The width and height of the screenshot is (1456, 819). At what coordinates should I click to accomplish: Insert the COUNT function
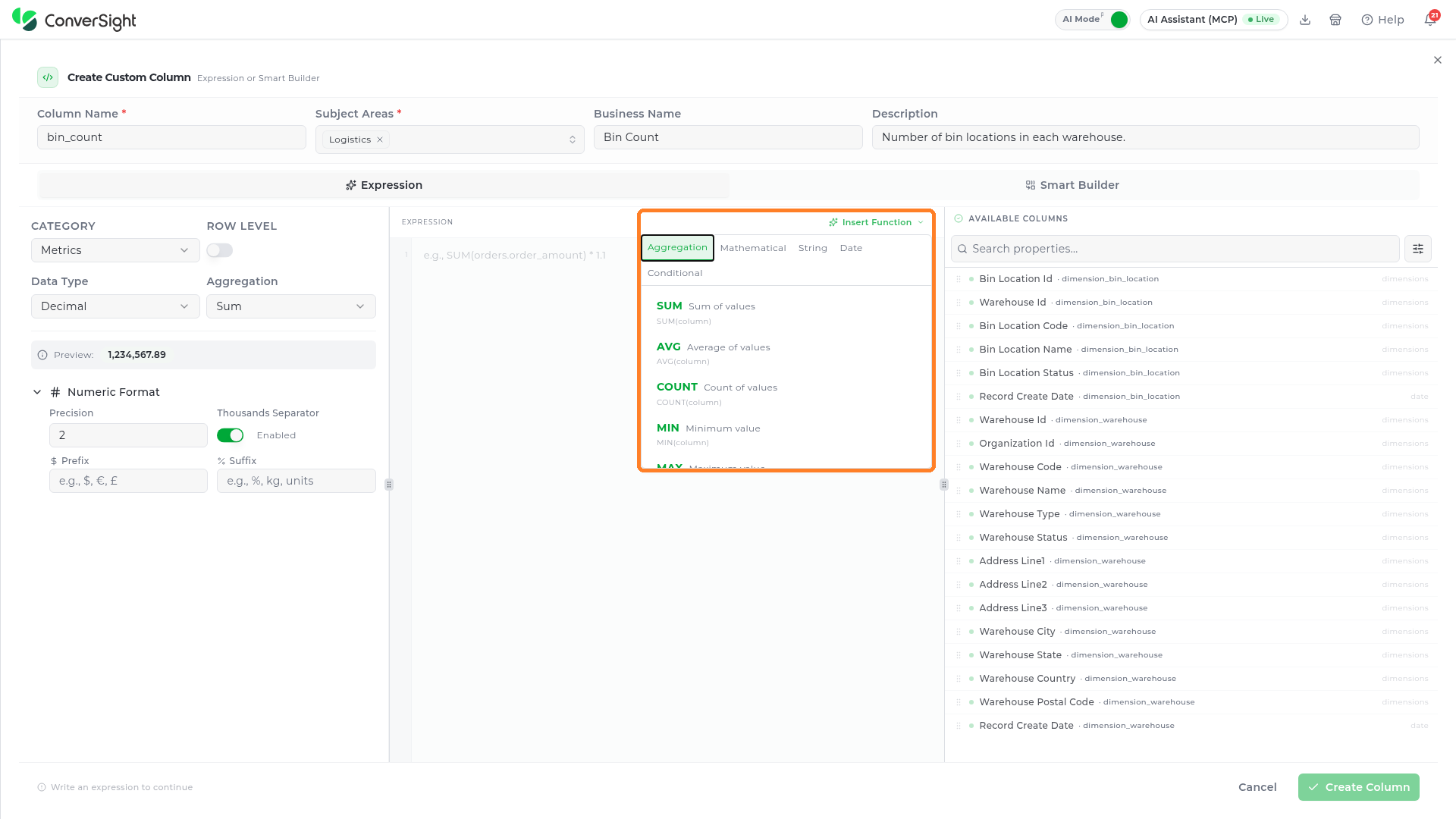click(786, 394)
